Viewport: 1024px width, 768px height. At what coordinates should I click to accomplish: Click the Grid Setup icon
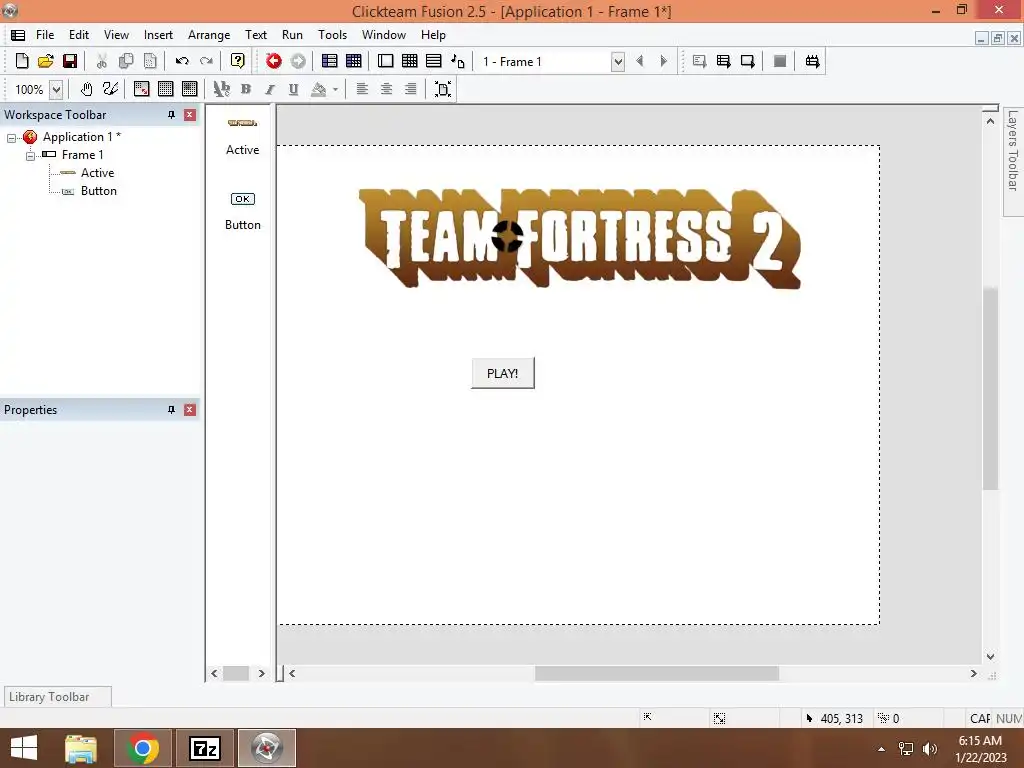click(142, 89)
